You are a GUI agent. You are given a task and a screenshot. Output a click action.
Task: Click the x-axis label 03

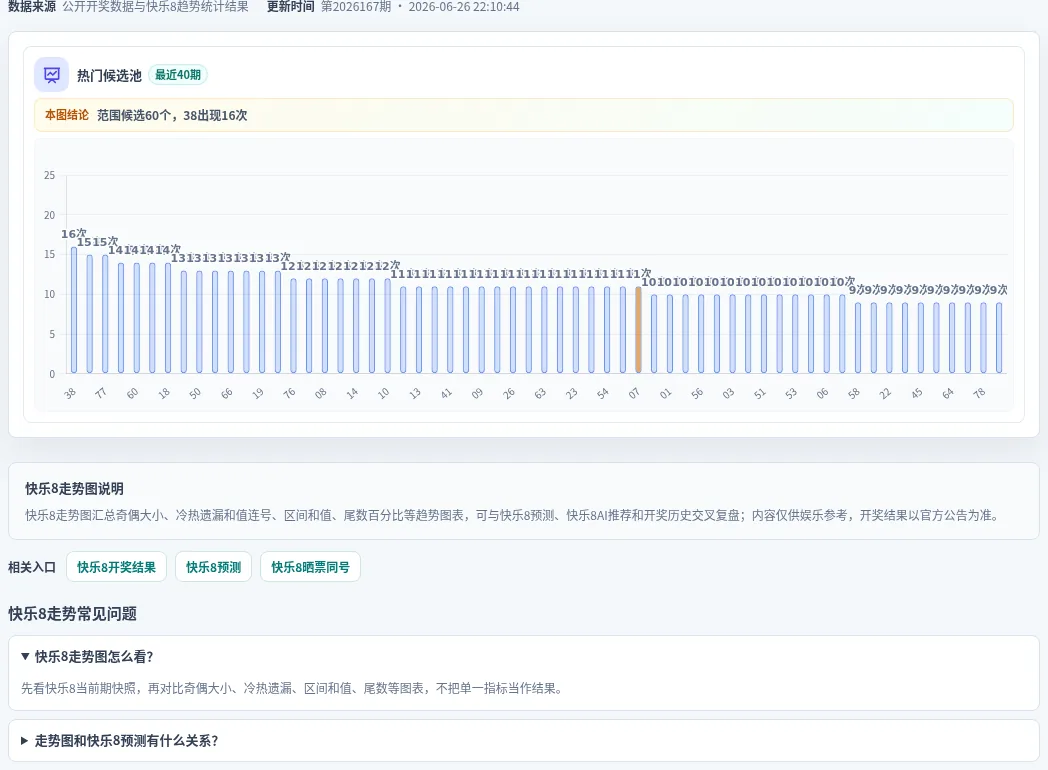(729, 393)
